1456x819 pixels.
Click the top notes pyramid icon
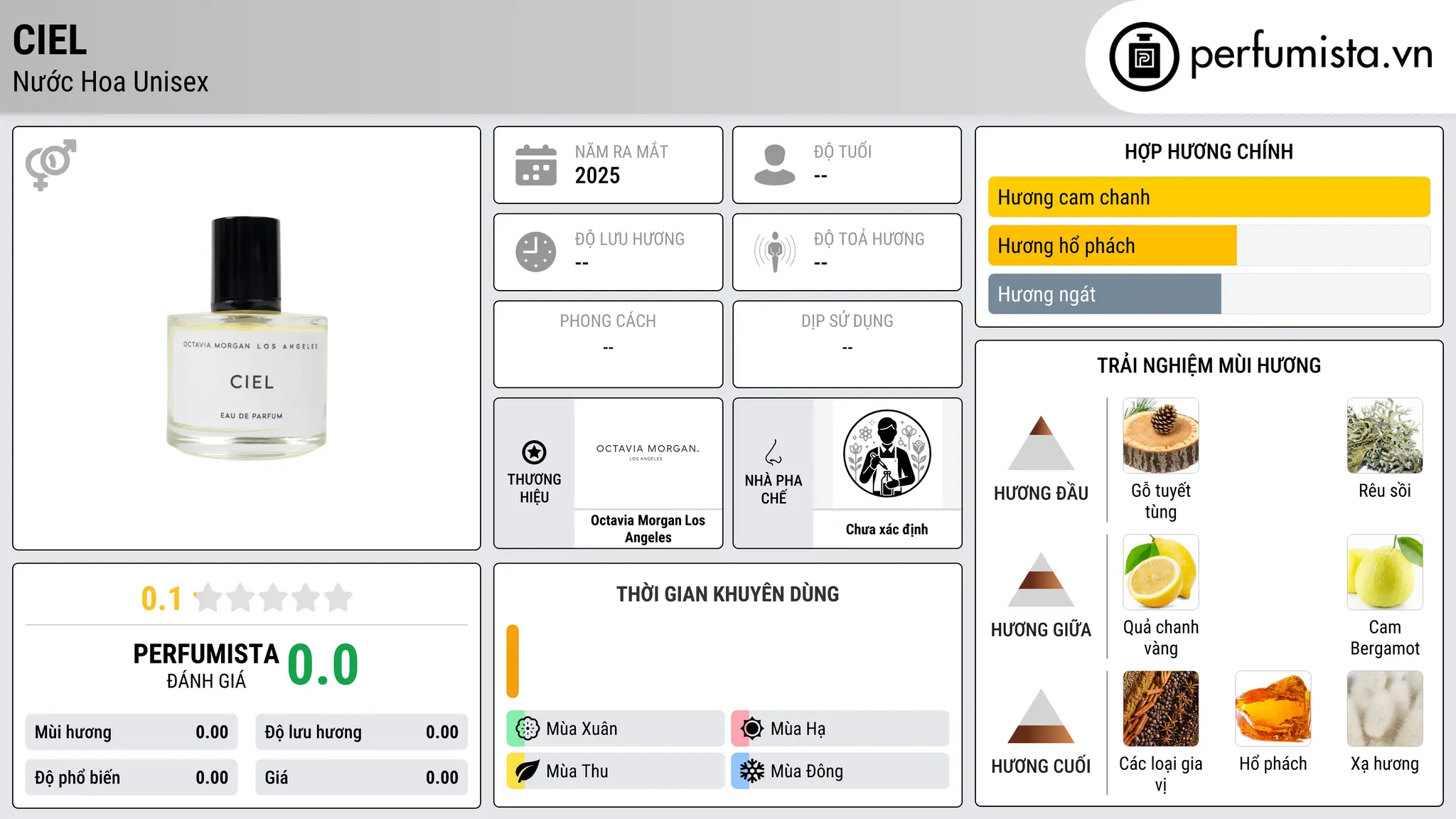coord(1041,443)
